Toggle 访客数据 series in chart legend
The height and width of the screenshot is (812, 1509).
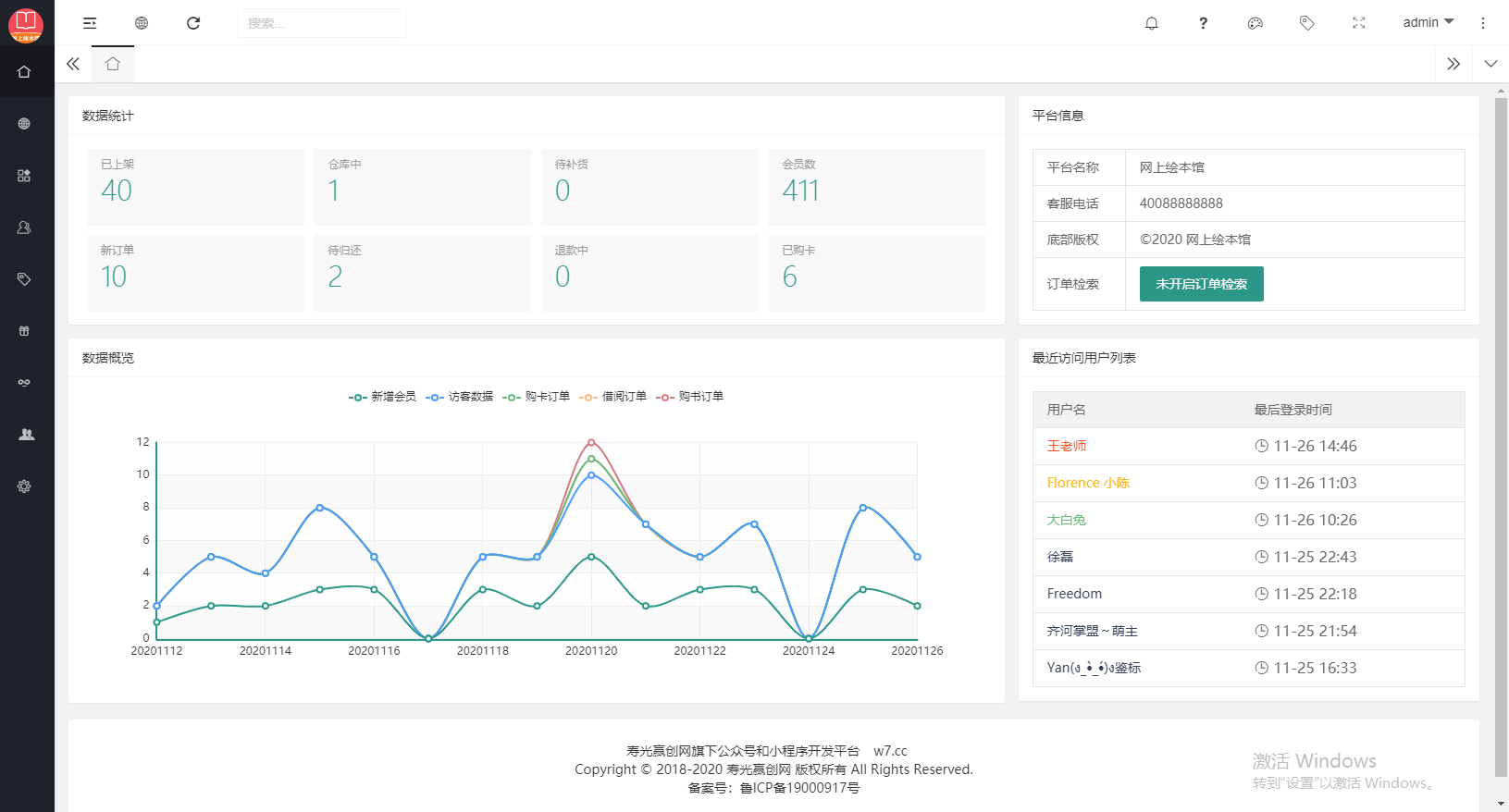coord(459,397)
